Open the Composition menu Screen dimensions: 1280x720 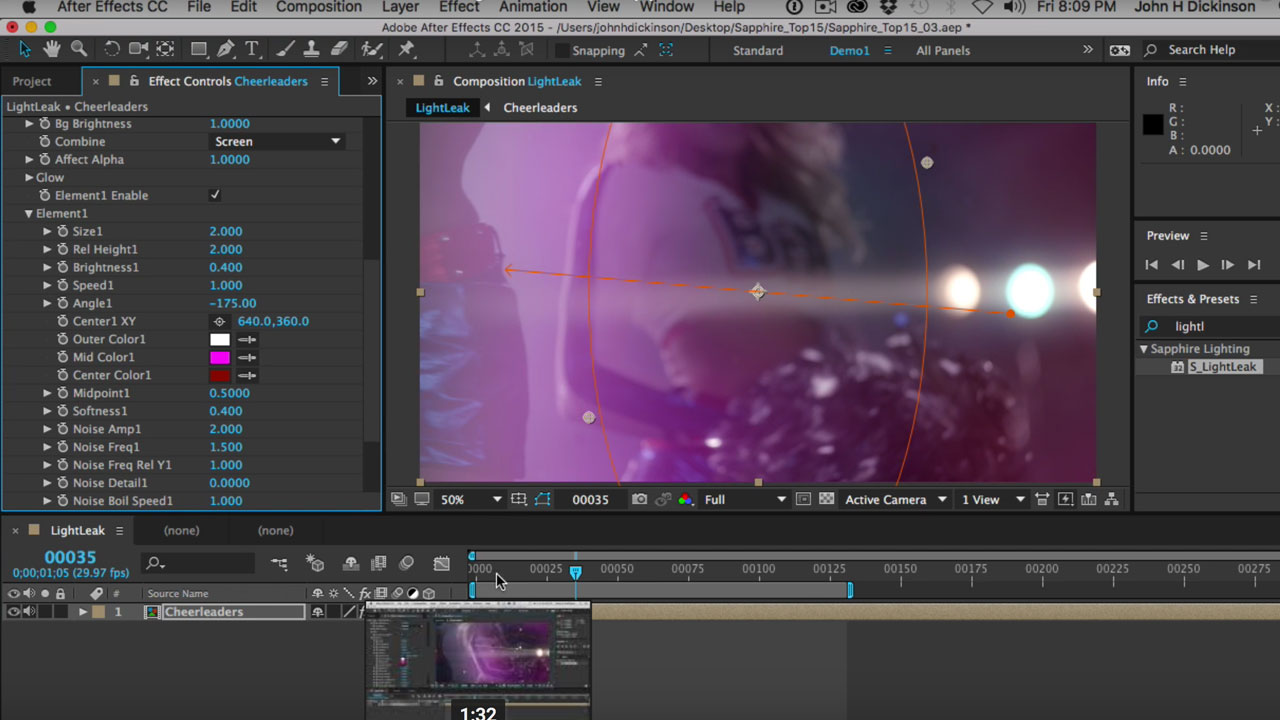pos(317,7)
